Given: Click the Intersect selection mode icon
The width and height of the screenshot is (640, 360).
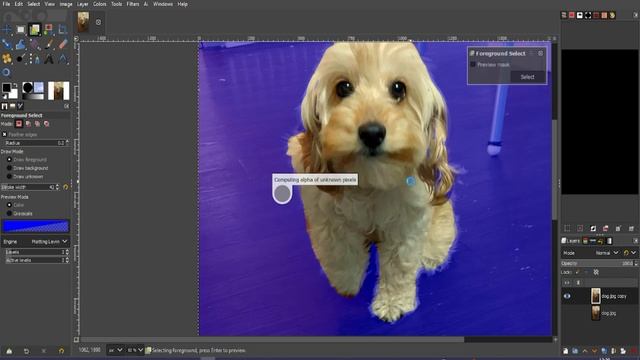Looking at the screenshot, I should (47, 124).
